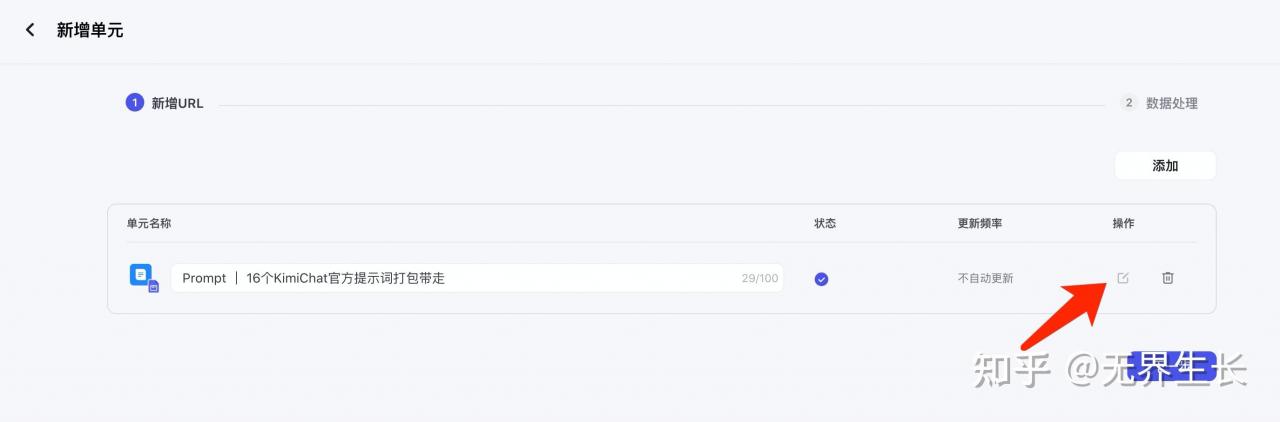Viewport: 1280px width, 422px height.
Task: Click the edit pencil icon under 操作
Action: 1122,278
